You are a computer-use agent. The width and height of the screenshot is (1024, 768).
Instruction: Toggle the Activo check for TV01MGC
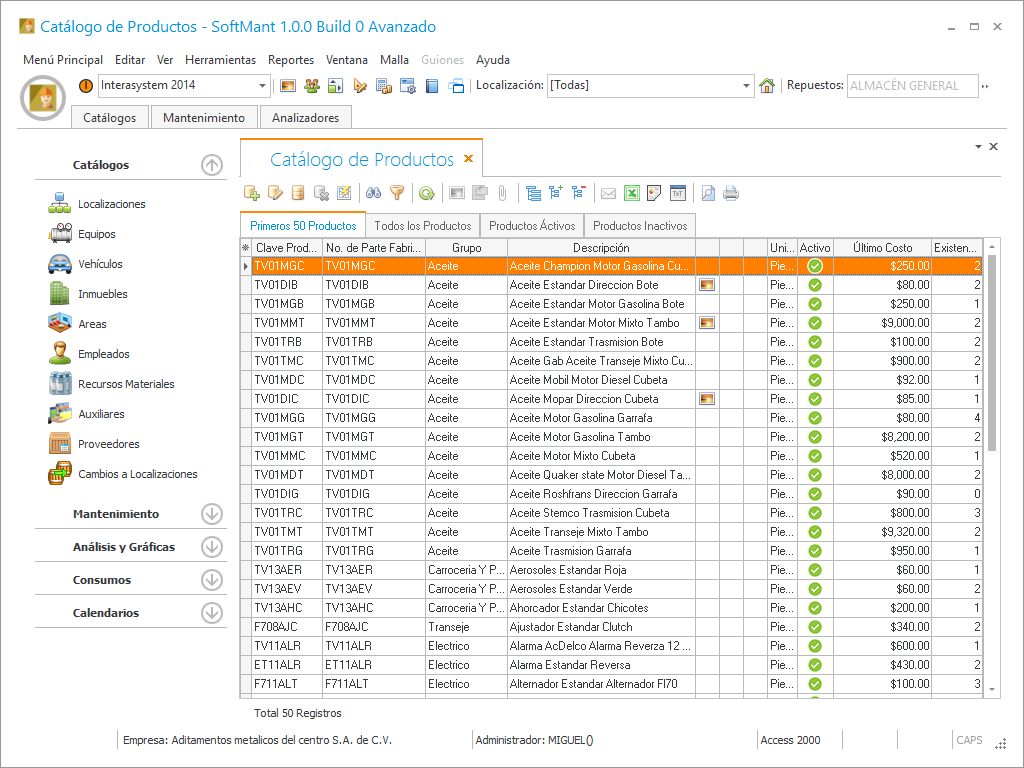pos(815,266)
